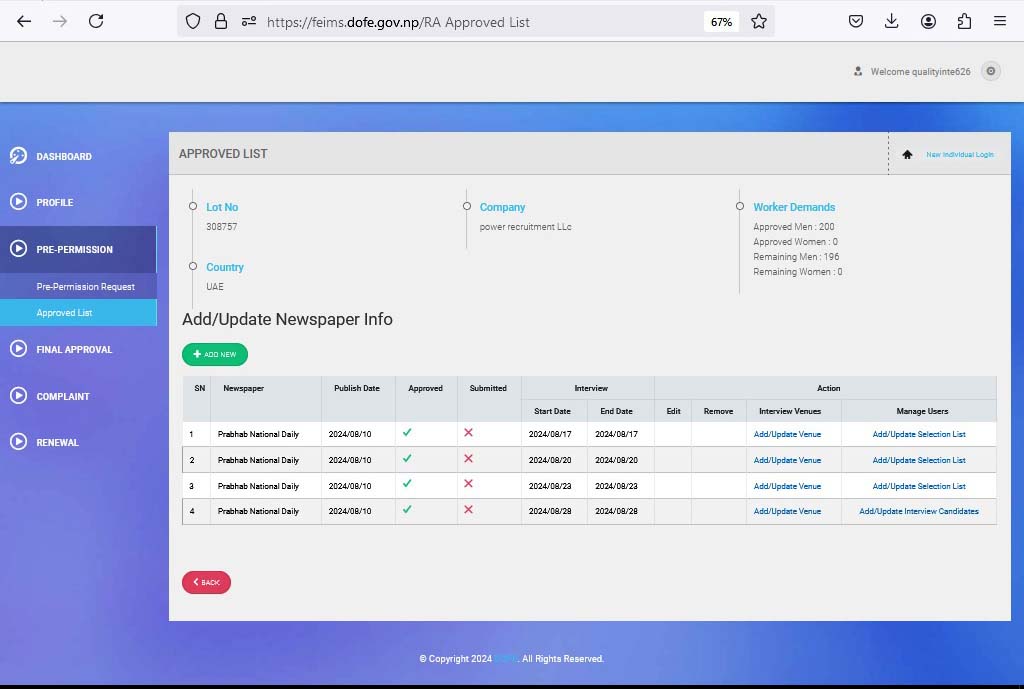Open Add/Update Interview Candidates link in row 4

pyautogui.click(x=918, y=511)
